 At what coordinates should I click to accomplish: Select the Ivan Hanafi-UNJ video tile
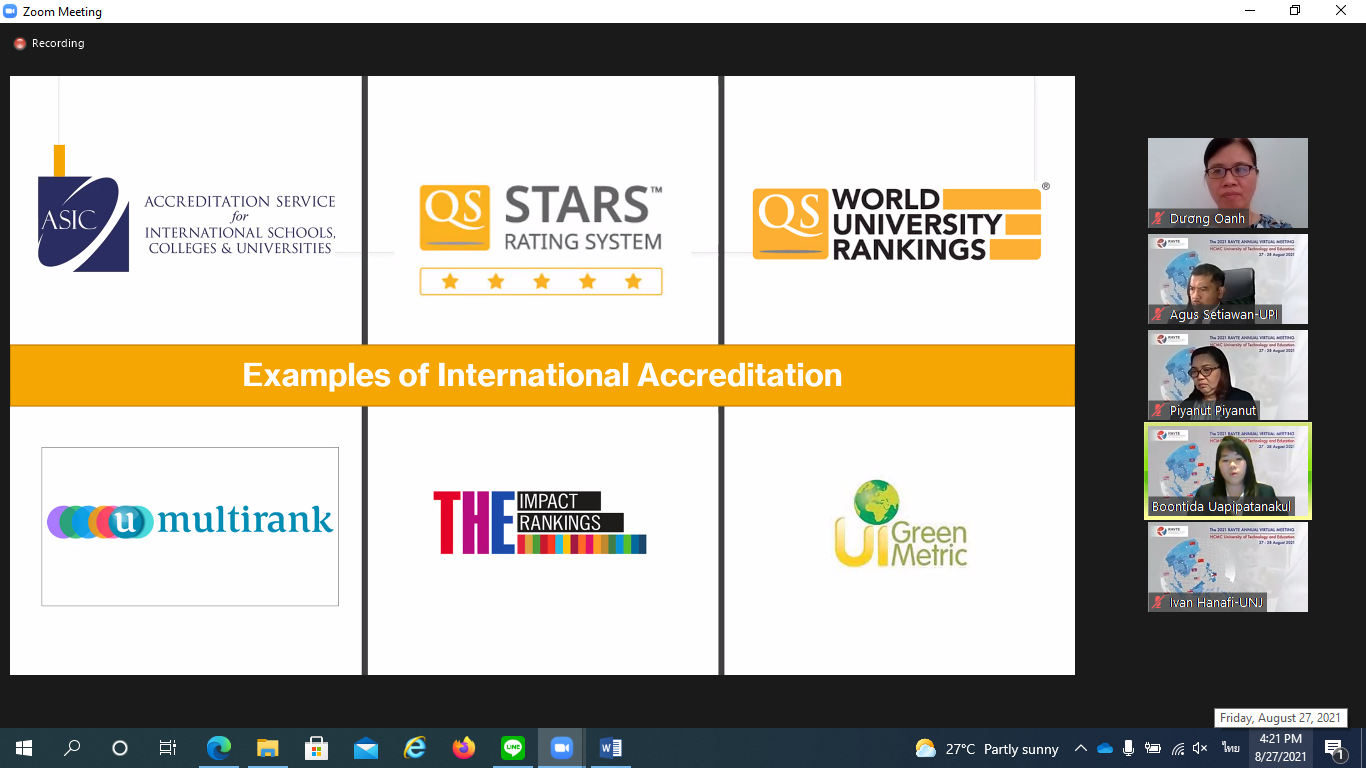point(1228,567)
